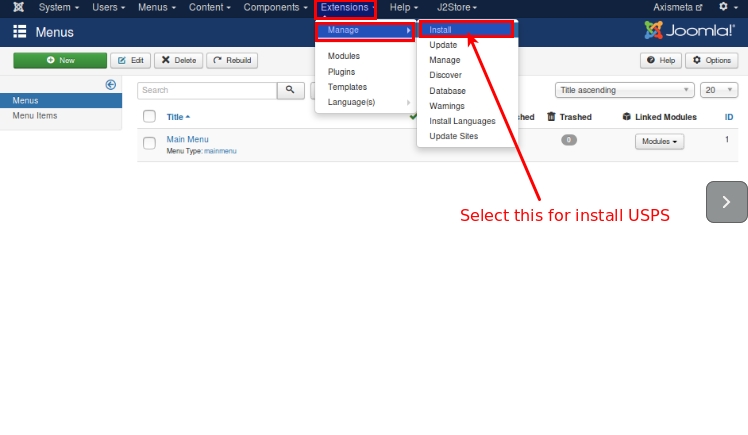Image resolution: width=748 pixels, height=435 pixels.
Task: Click the Edit toolbar button
Action: click(x=130, y=61)
